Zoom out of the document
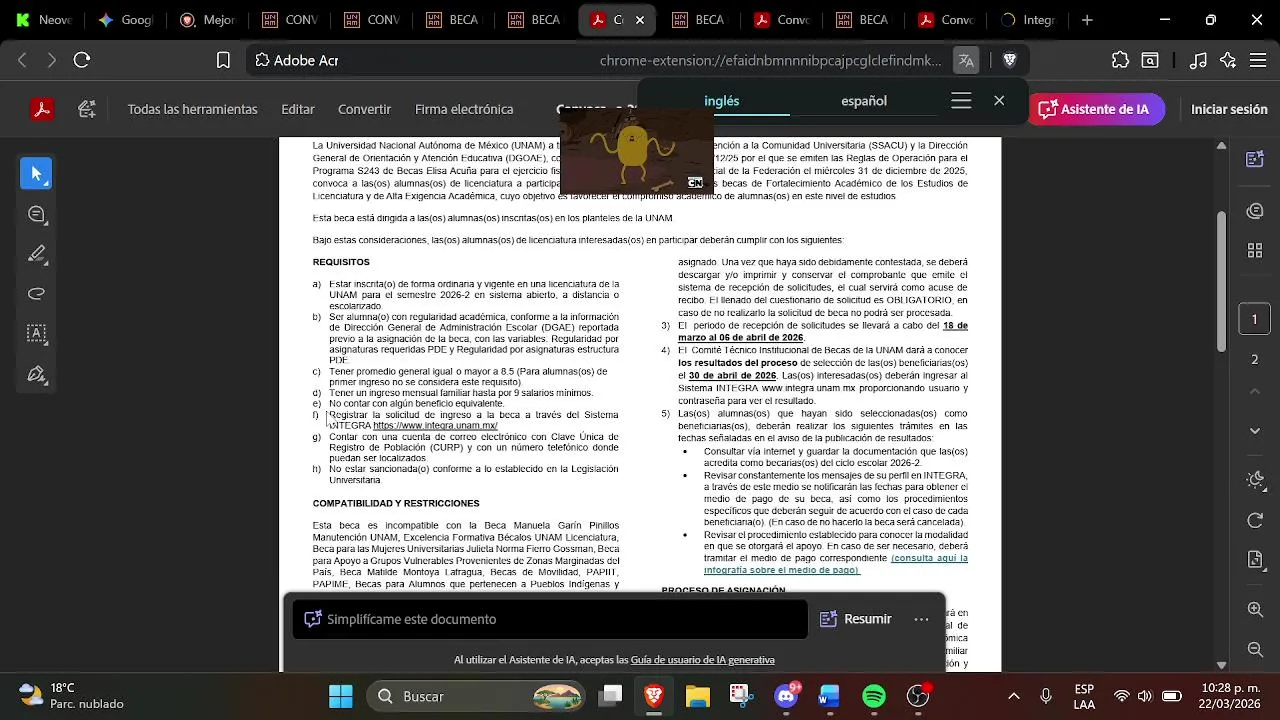Screen dimensions: 1280x720 (x=1255, y=650)
